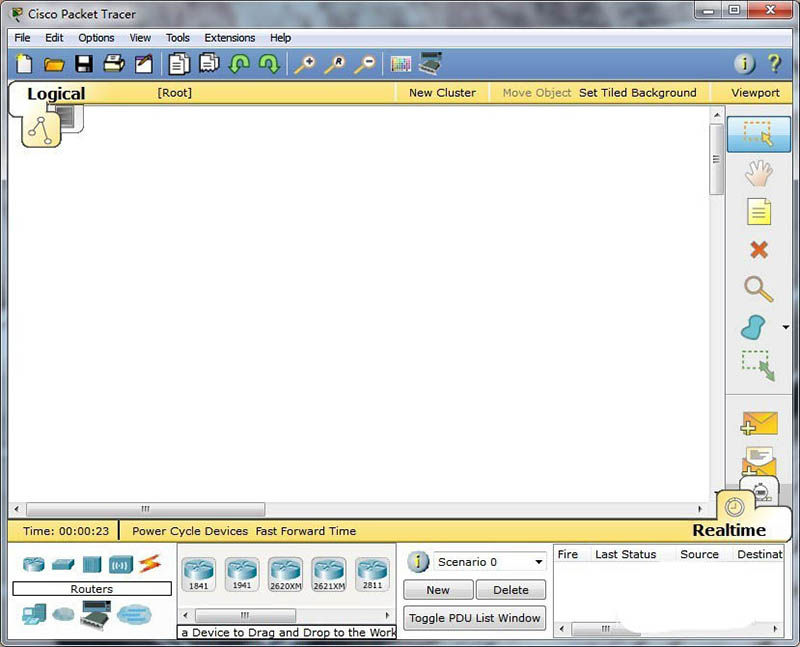Viewport: 800px width, 647px height.
Task: Open the Extensions menu
Action: (230, 38)
